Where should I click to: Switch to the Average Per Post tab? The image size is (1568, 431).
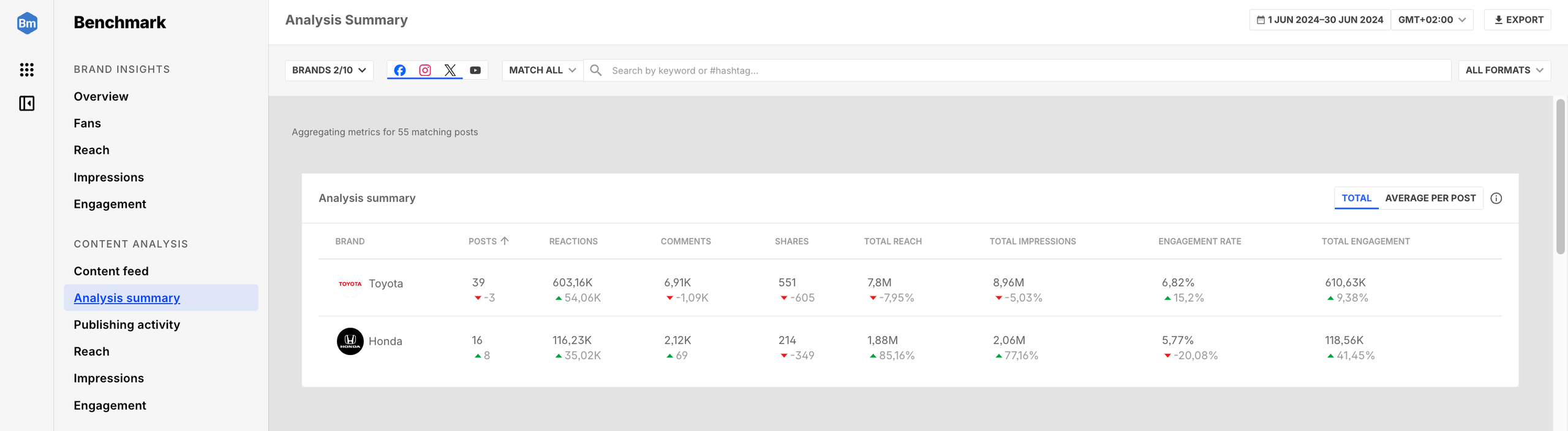click(1430, 199)
